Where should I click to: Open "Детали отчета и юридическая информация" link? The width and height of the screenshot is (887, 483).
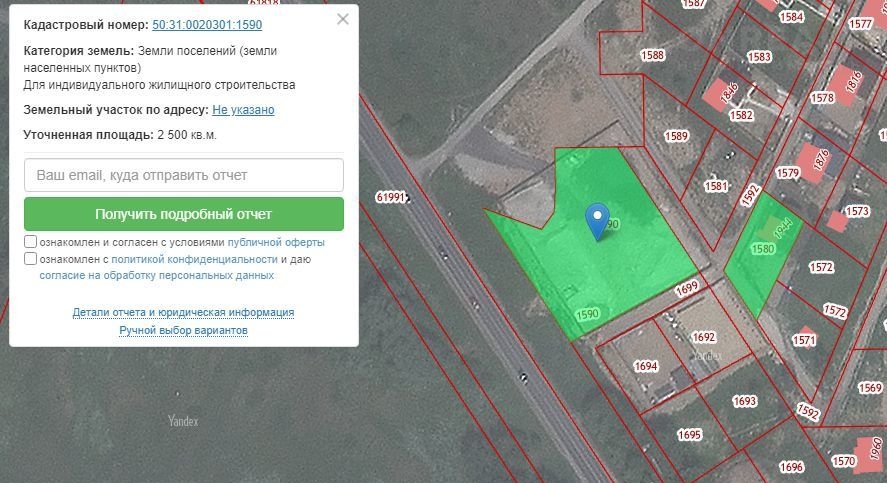183,312
